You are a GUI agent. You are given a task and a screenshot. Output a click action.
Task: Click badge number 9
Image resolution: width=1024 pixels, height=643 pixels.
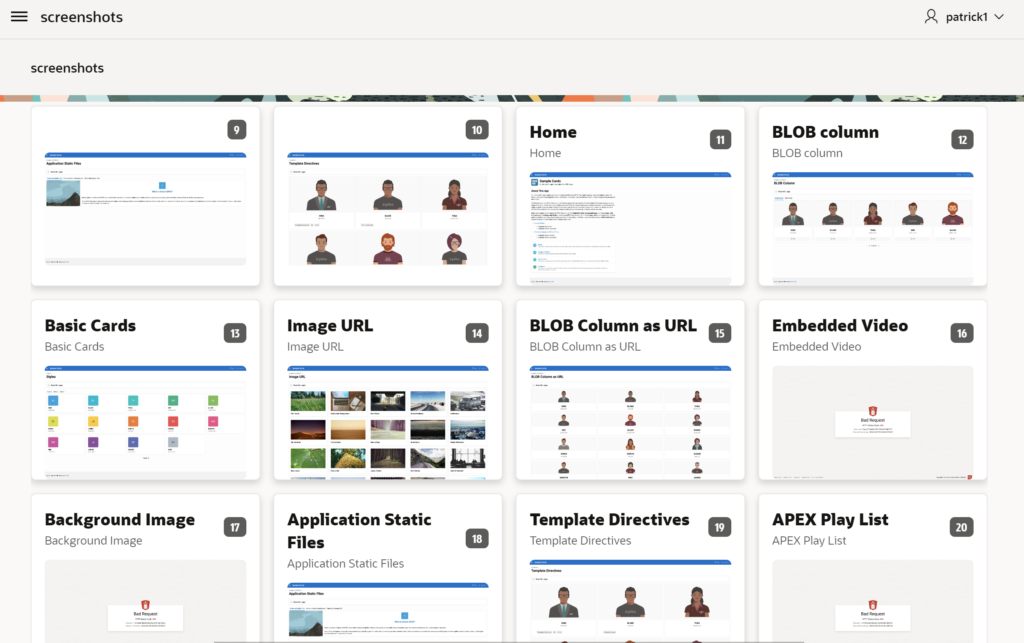[x=236, y=130]
